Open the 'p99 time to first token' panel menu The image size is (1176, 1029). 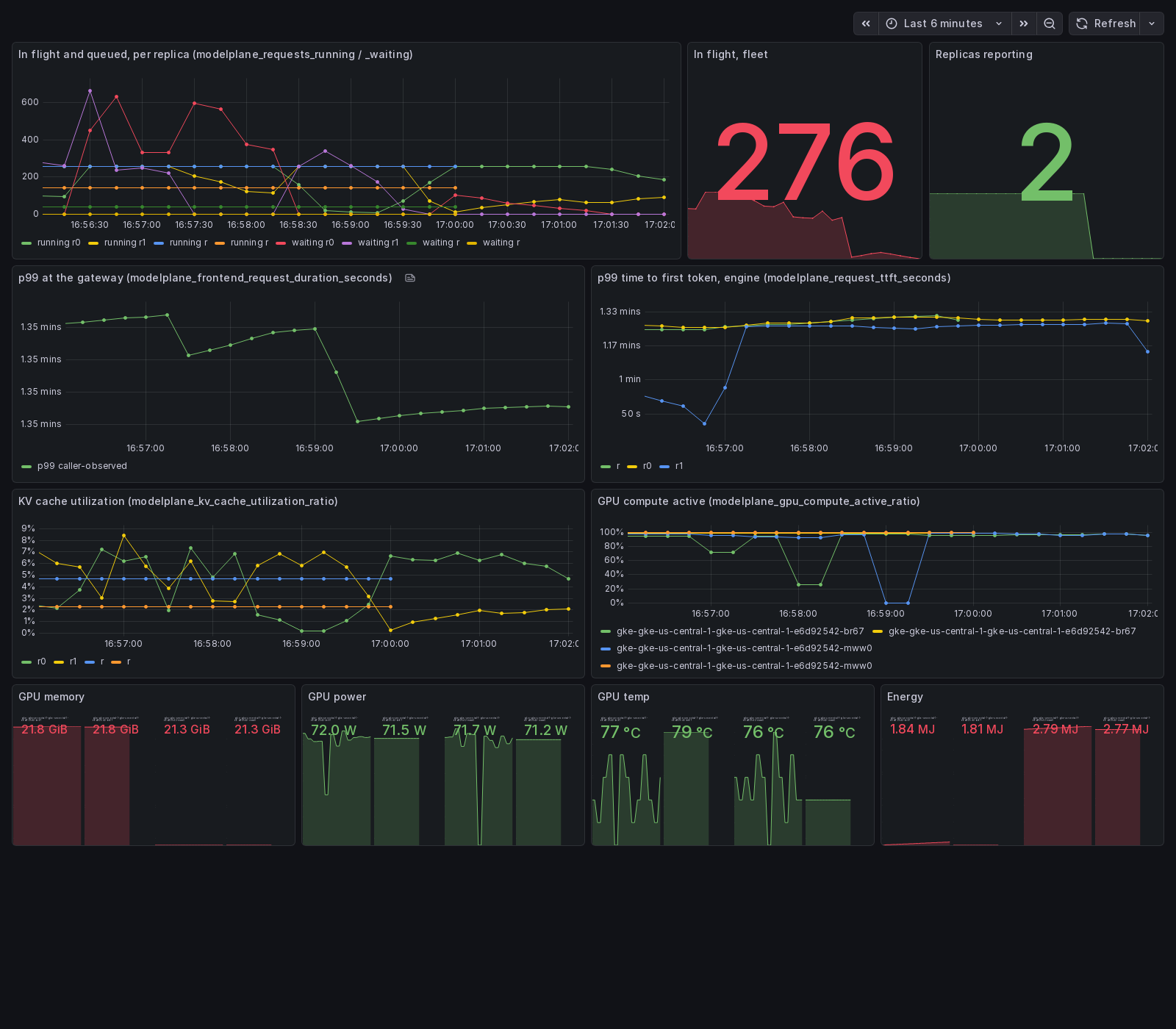pyautogui.click(x=774, y=278)
